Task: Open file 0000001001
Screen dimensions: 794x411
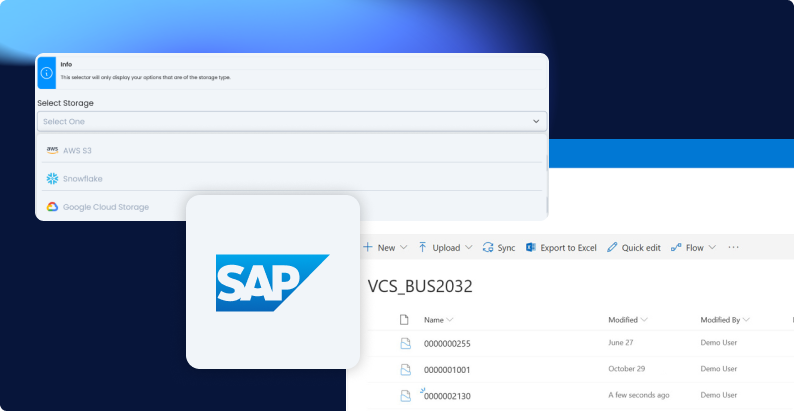Action: (x=447, y=370)
